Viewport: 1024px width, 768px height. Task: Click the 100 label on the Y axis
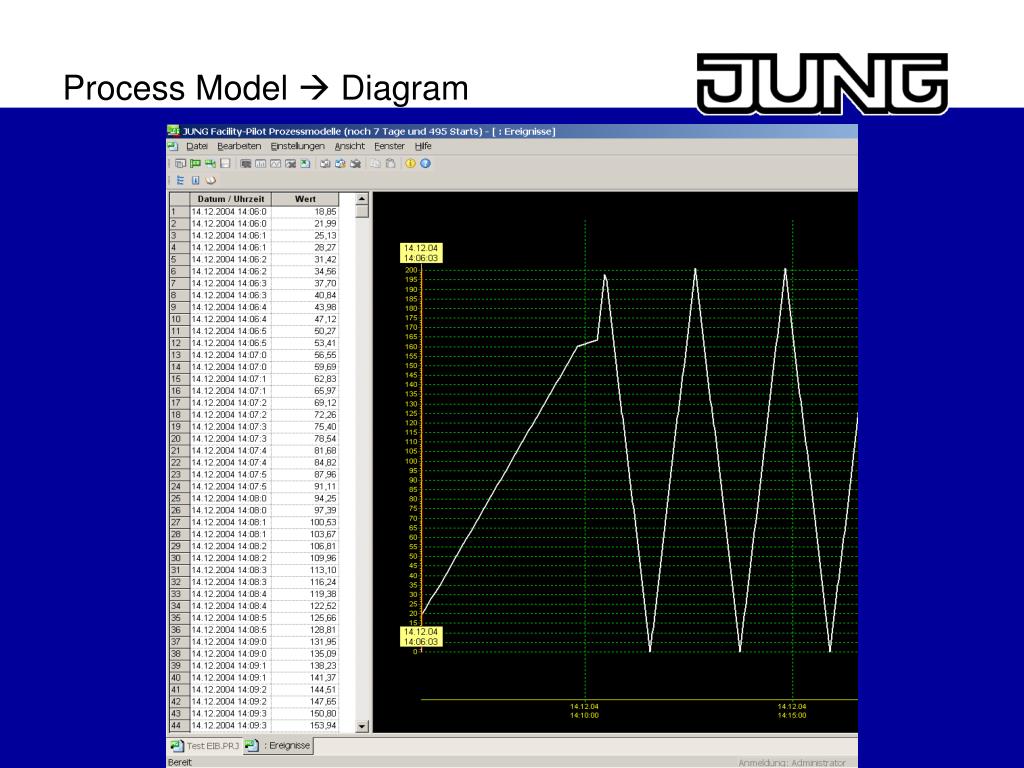pos(411,461)
